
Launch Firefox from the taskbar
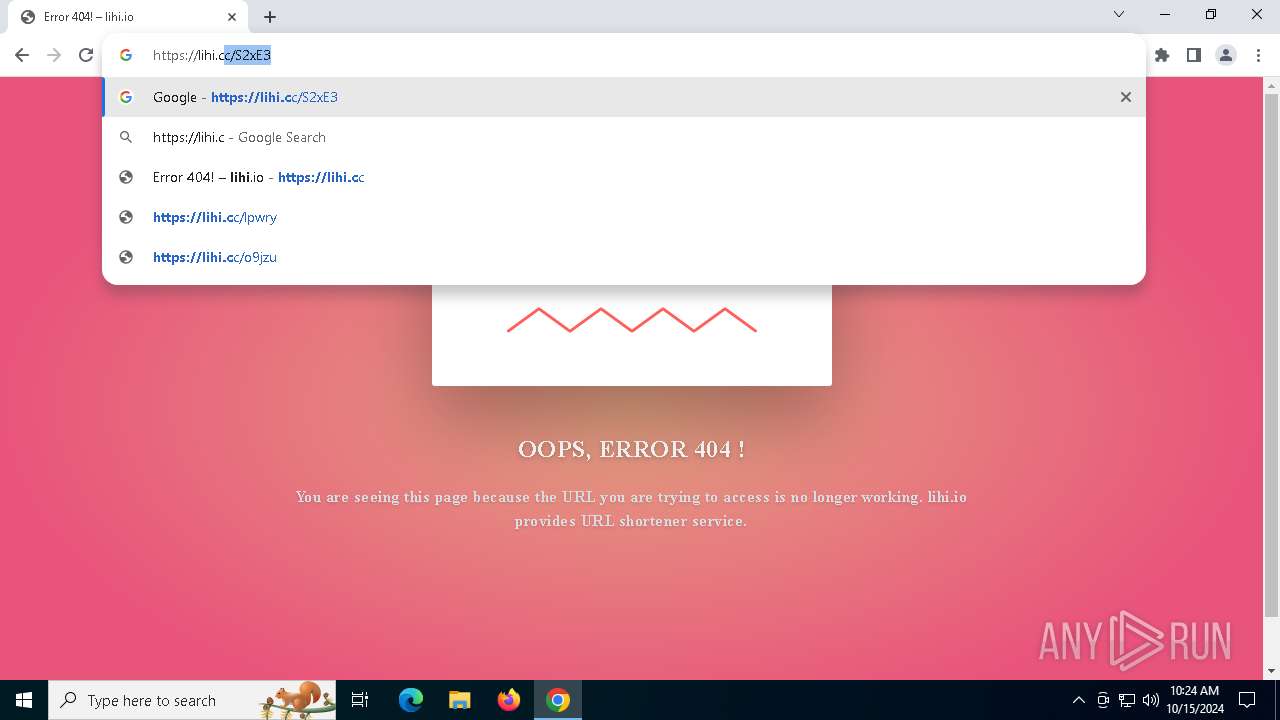(x=509, y=700)
